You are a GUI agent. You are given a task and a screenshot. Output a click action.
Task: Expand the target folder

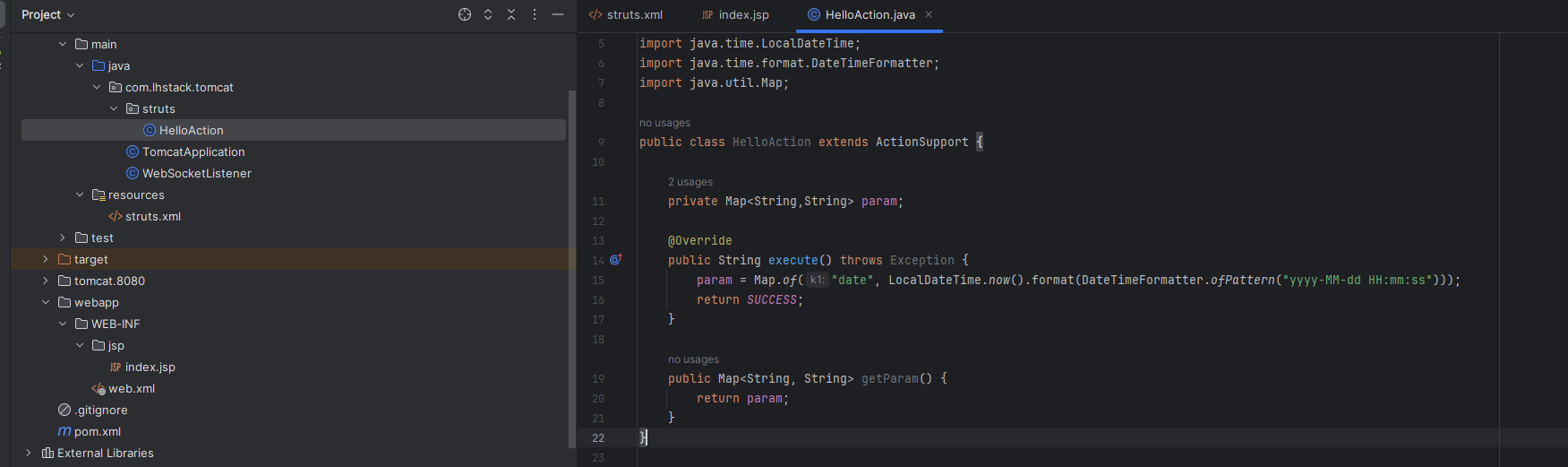click(x=46, y=260)
